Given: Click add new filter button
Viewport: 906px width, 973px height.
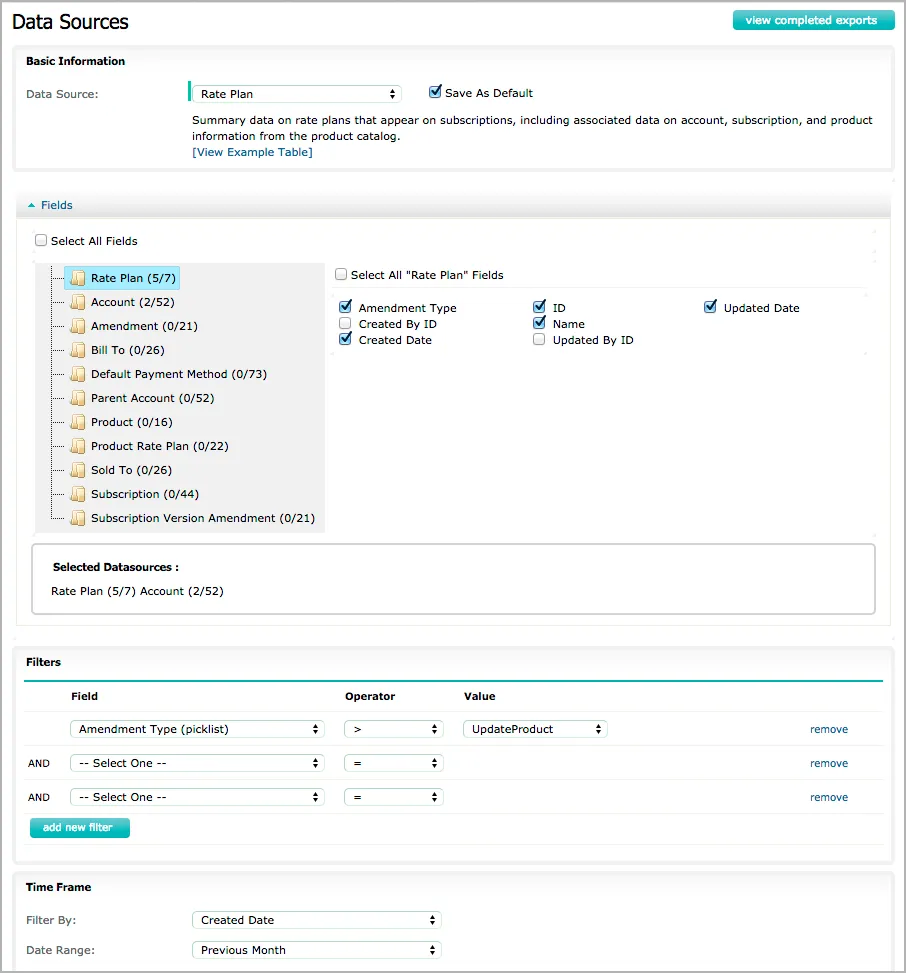Looking at the screenshot, I should click(79, 828).
